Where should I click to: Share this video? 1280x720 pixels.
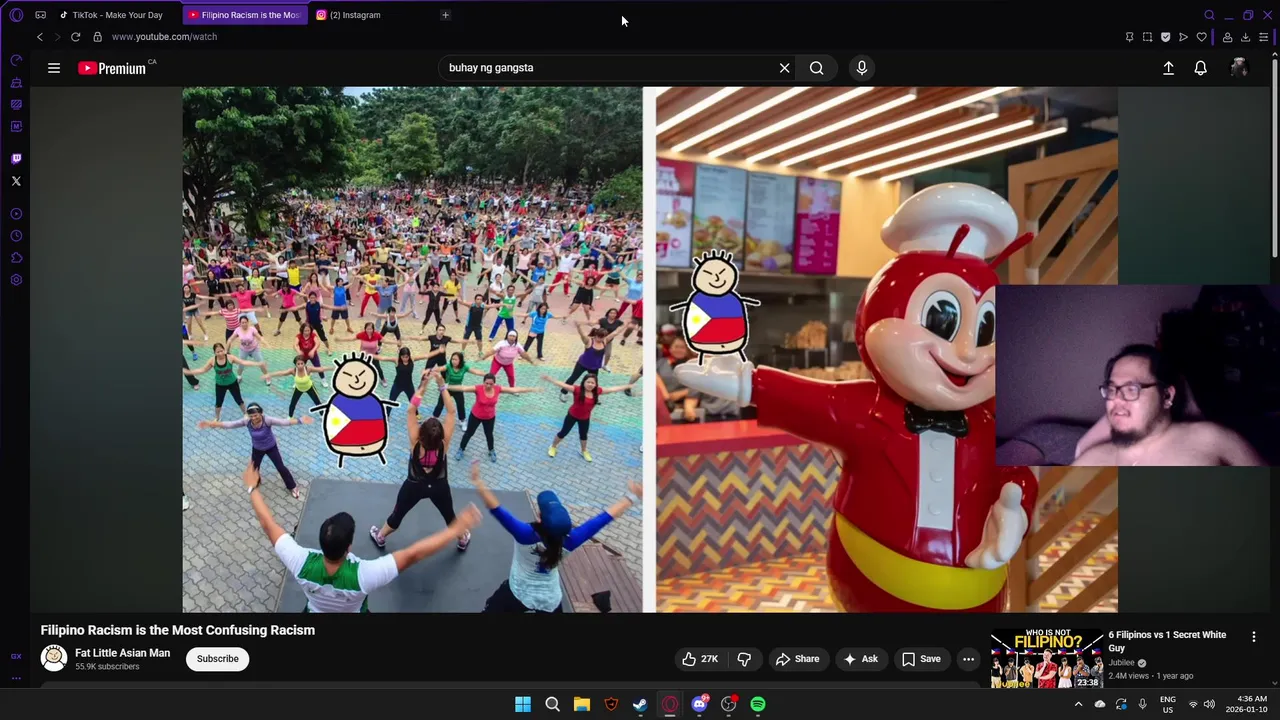tap(797, 659)
